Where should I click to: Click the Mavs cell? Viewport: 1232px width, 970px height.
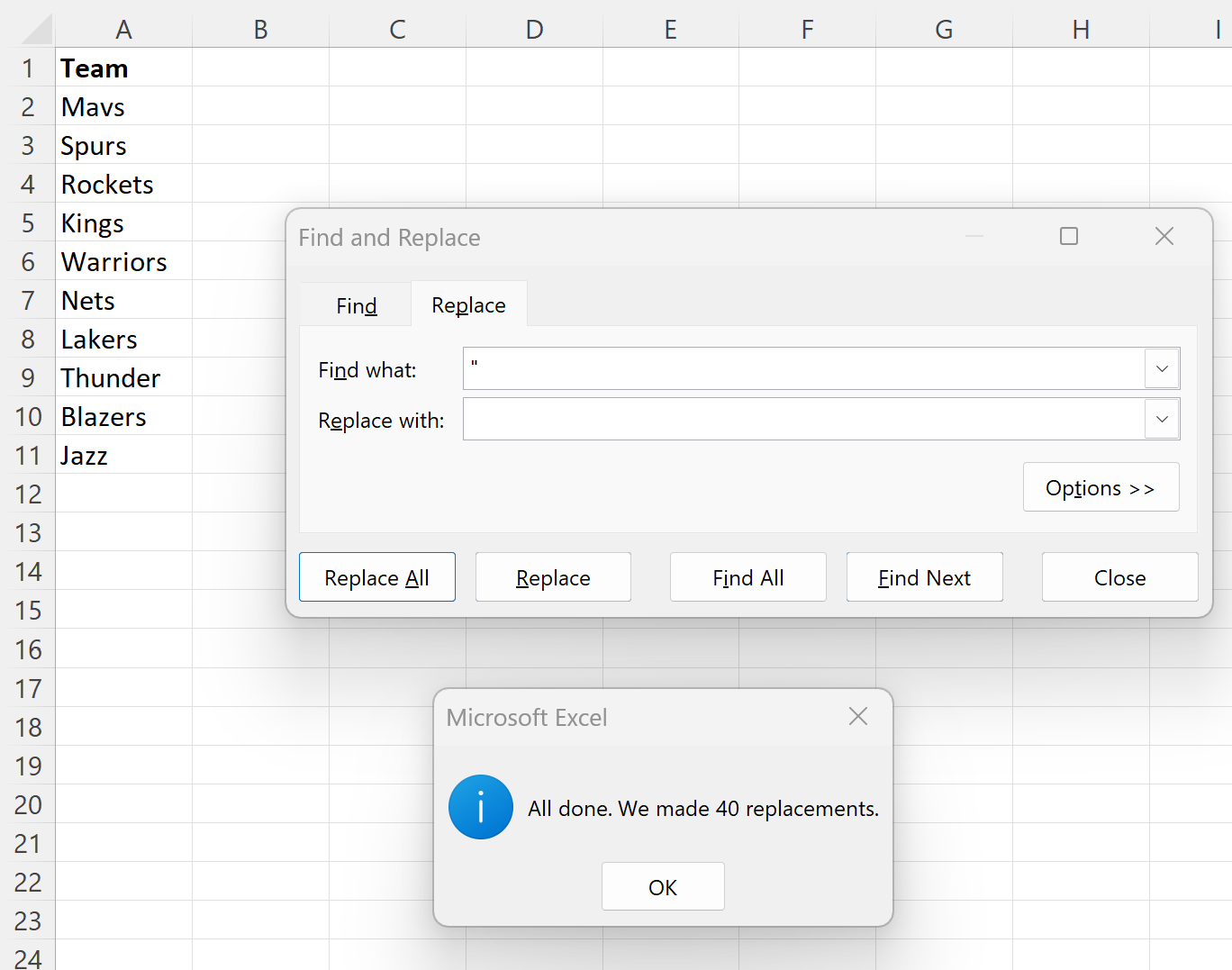(124, 106)
